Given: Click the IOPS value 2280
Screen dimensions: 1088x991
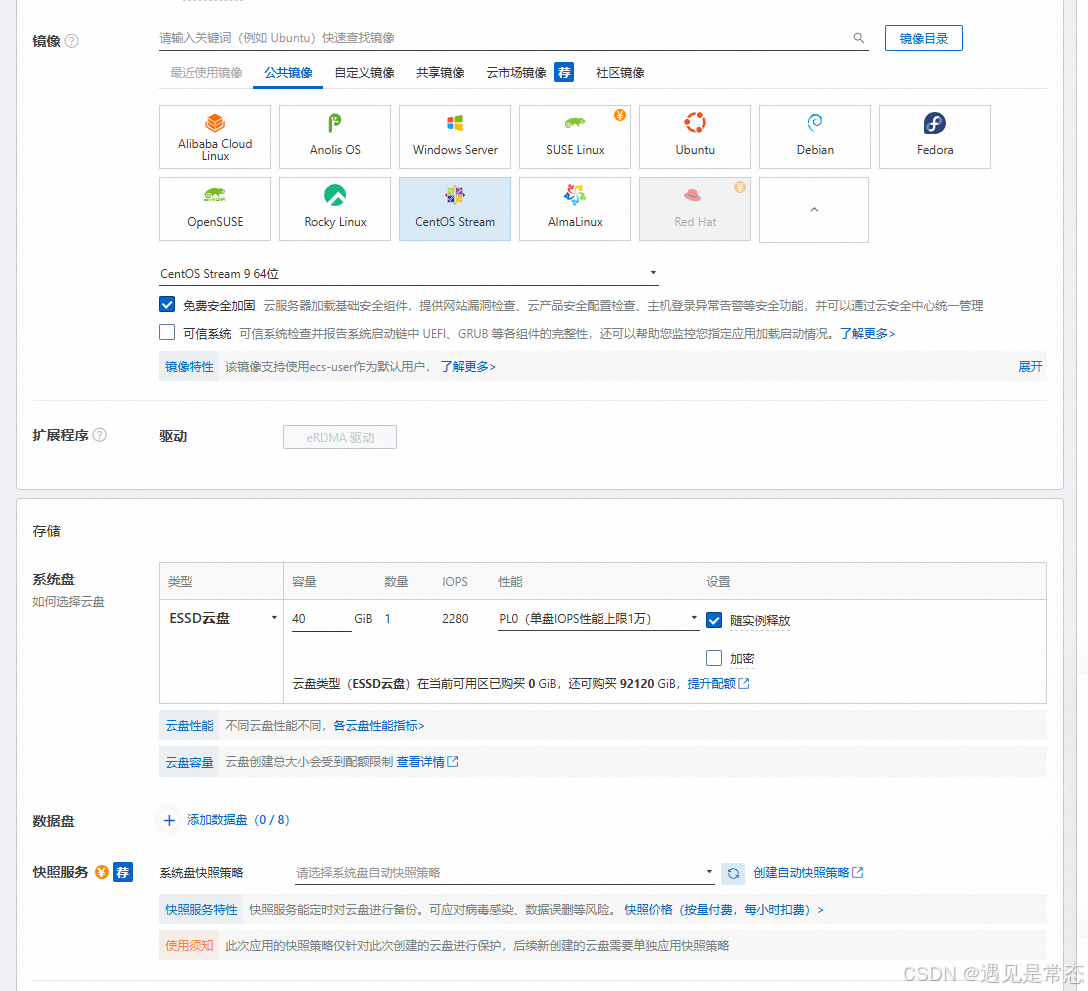Looking at the screenshot, I should click(x=455, y=618).
